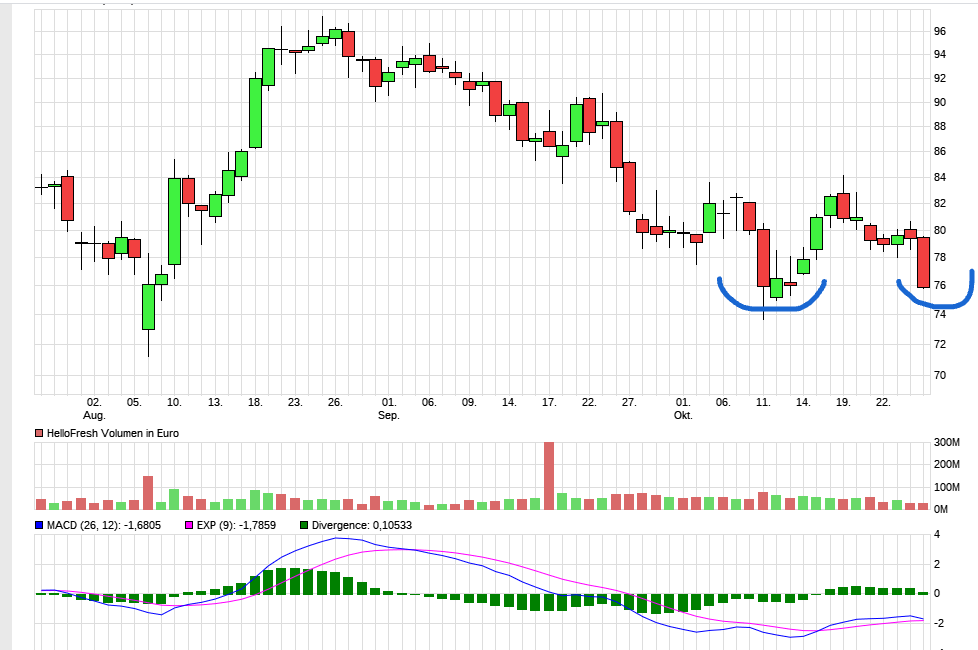Select the 'Divergence: 0,10533' label
Screen dimensions: 978x650
coord(362,525)
